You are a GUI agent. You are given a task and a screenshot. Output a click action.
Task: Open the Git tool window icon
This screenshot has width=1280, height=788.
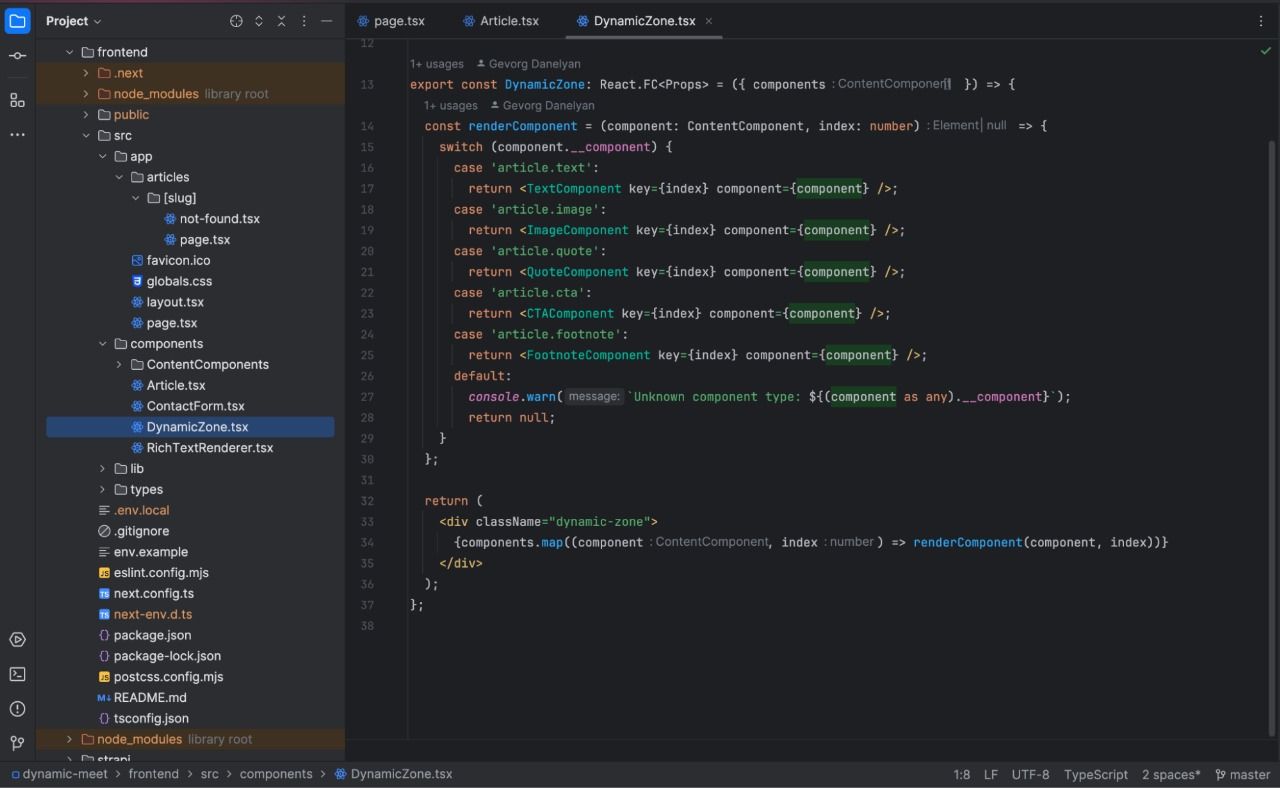click(x=17, y=743)
